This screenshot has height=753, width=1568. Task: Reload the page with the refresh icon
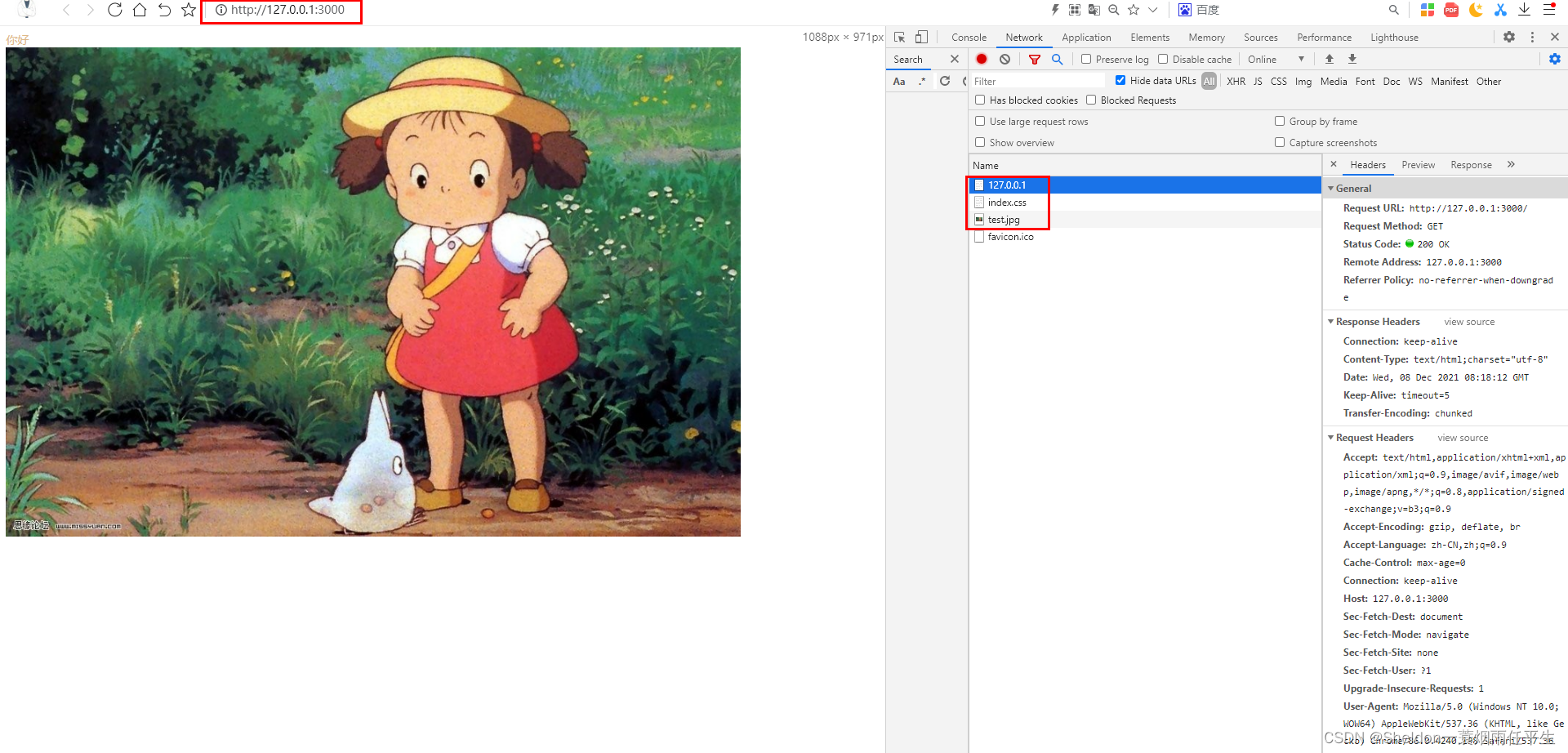(x=115, y=10)
